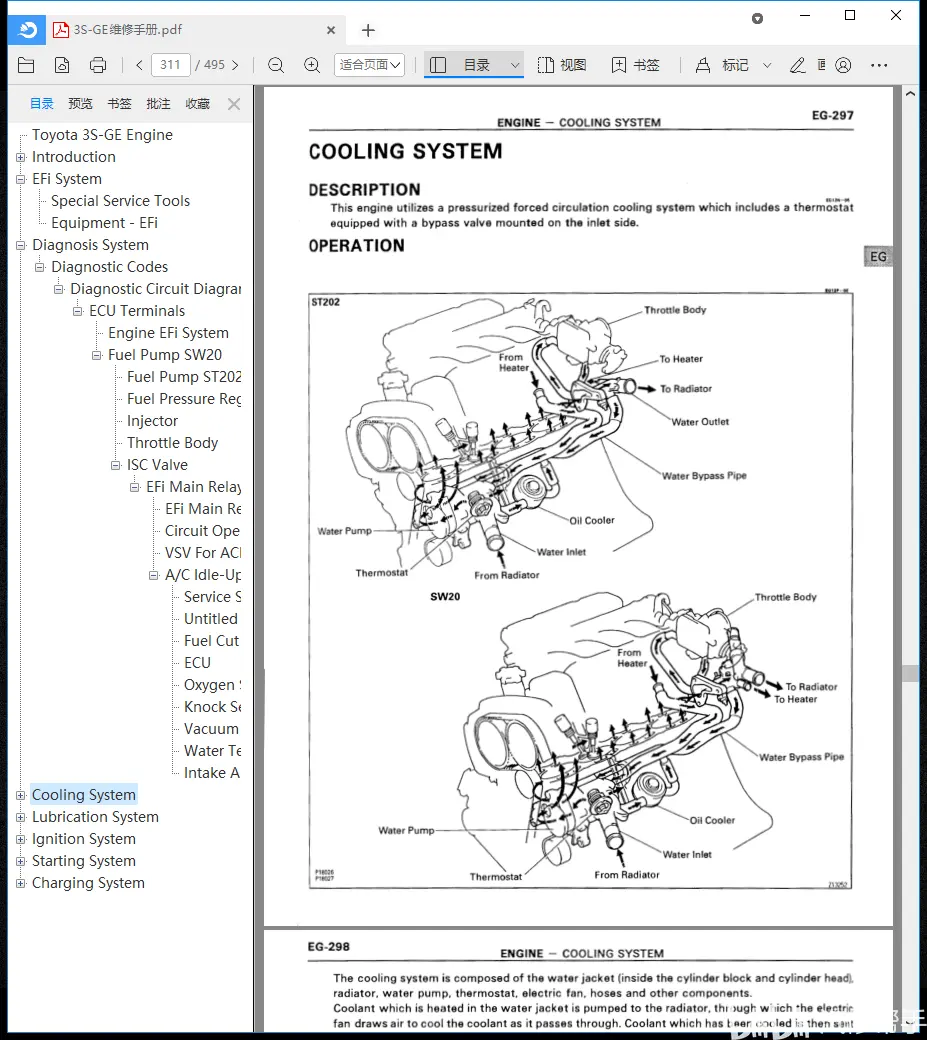Screen dimensions: 927x1040
Task: Select the pen annotation icon
Action: tap(798, 65)
